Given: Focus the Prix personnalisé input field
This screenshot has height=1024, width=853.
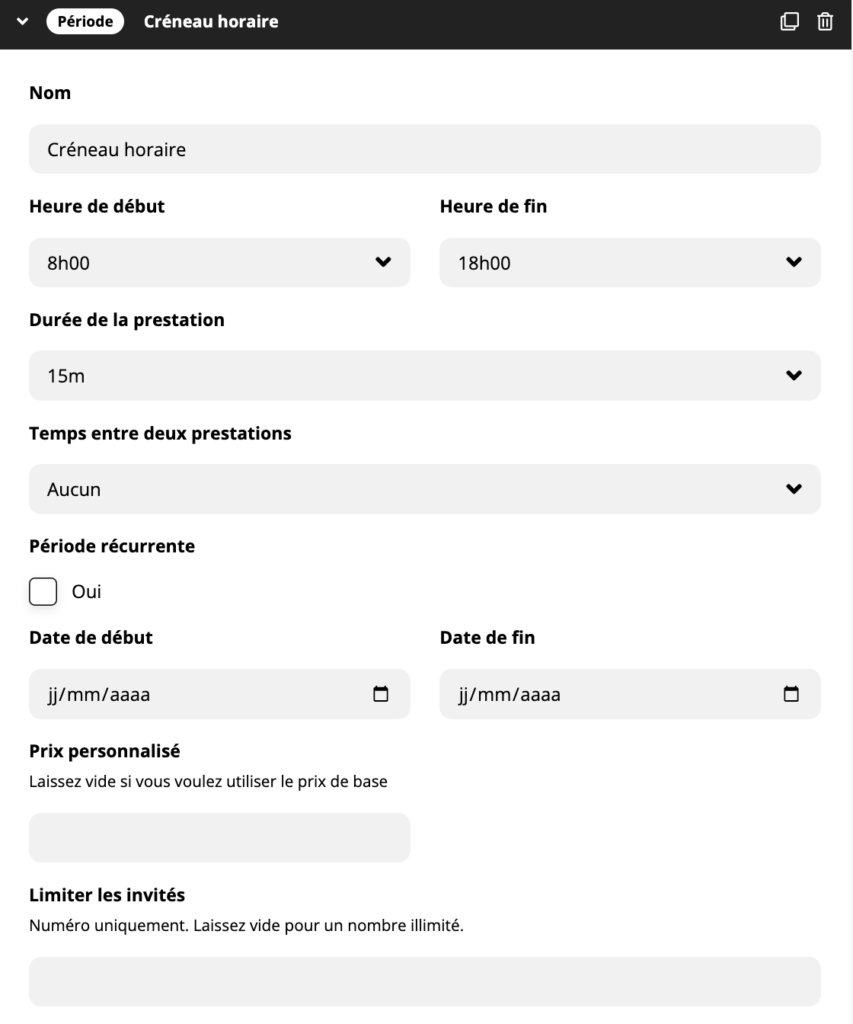Looking at the screenshot, I should pyautogui.click(x=219, y=838).
